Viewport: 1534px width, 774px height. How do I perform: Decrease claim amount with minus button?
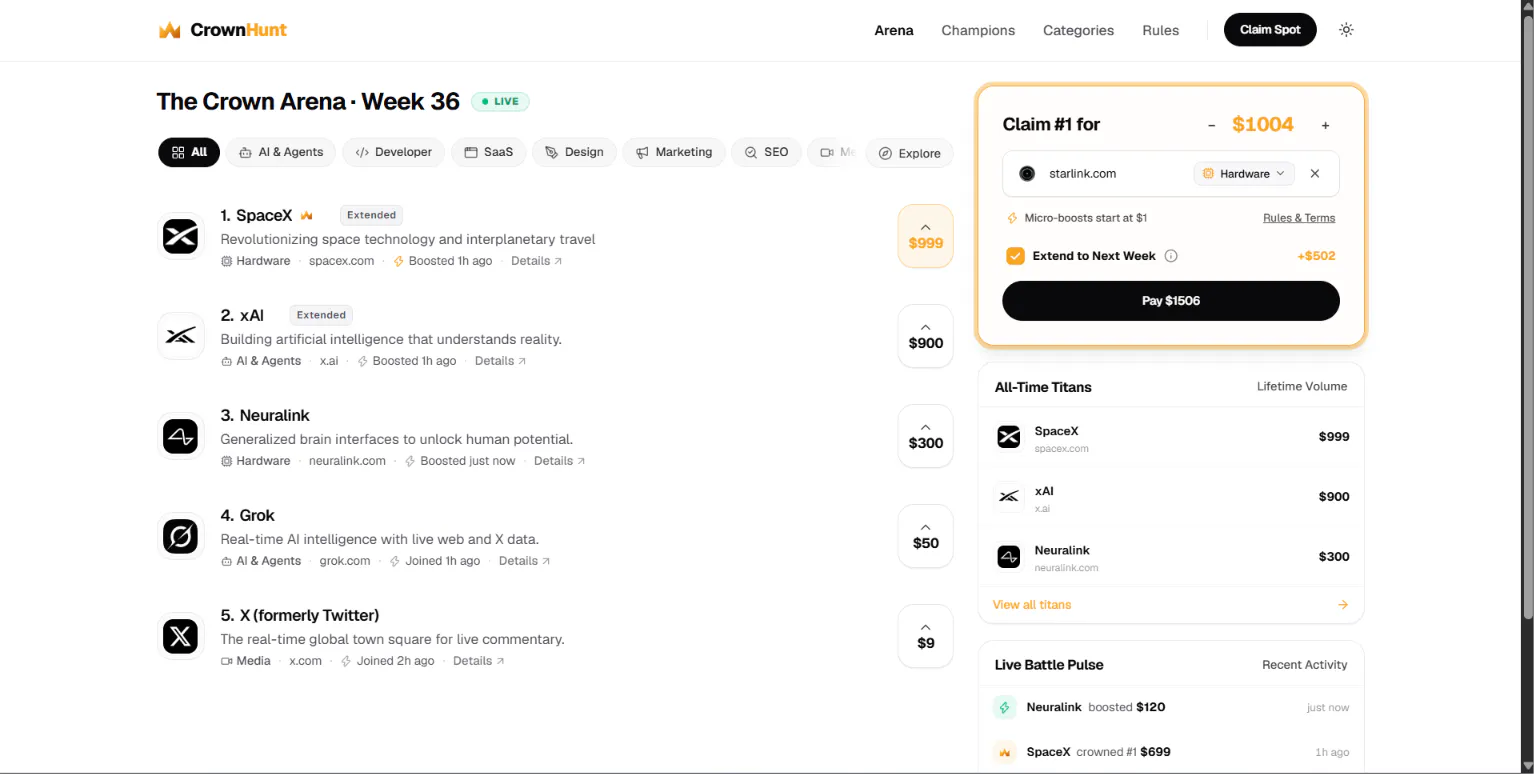point(1211,125)
